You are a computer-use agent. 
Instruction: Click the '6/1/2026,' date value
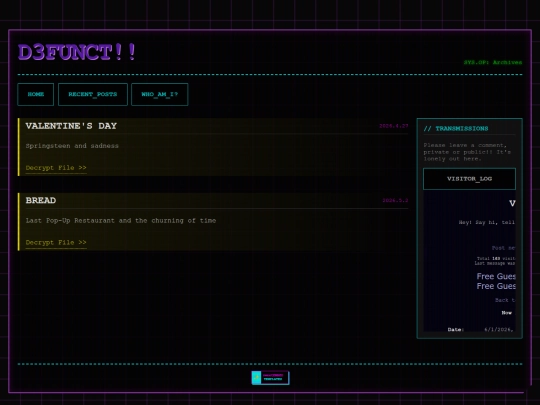[x=499, y=330]
